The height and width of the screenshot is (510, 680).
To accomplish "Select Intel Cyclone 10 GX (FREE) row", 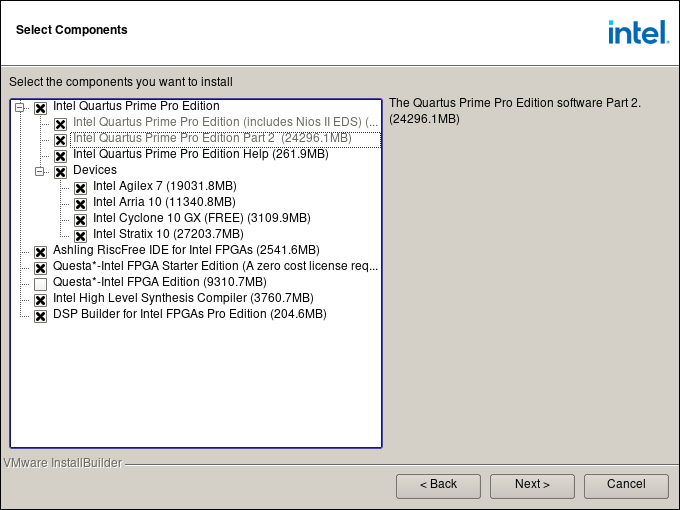I will point(202,218).
